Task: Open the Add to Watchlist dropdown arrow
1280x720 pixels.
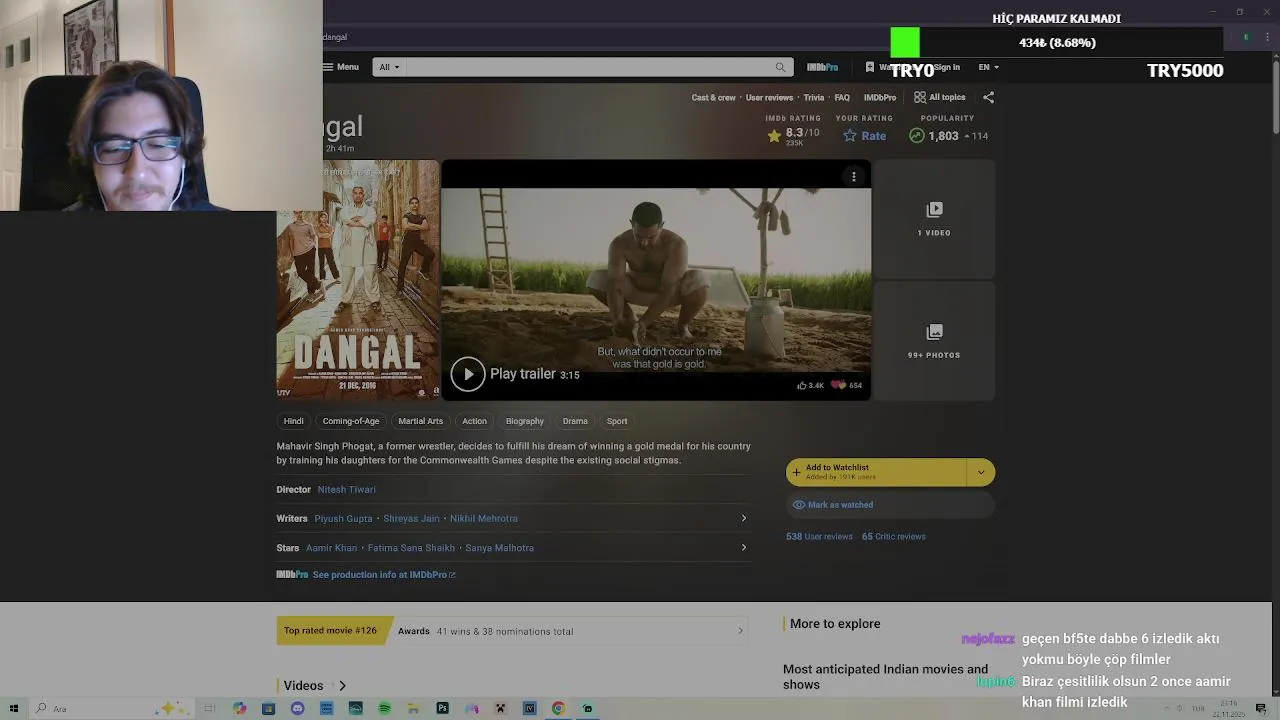Action: click(x=981, y=472)
